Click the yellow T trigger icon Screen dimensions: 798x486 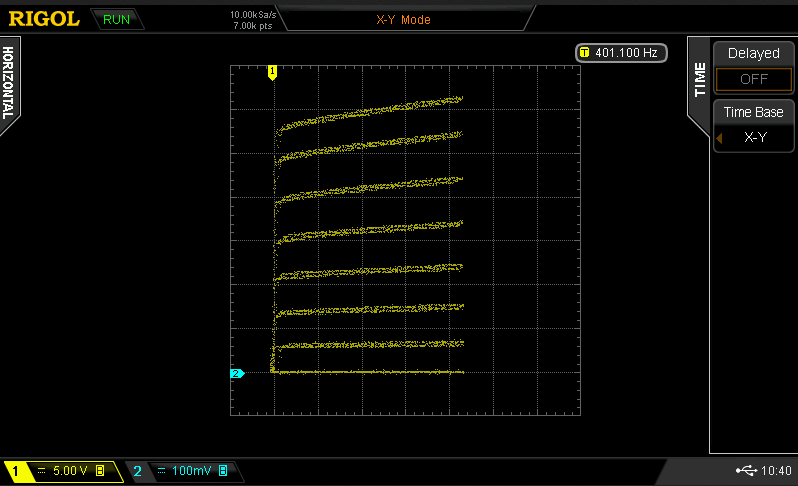(x=584, y=52)
